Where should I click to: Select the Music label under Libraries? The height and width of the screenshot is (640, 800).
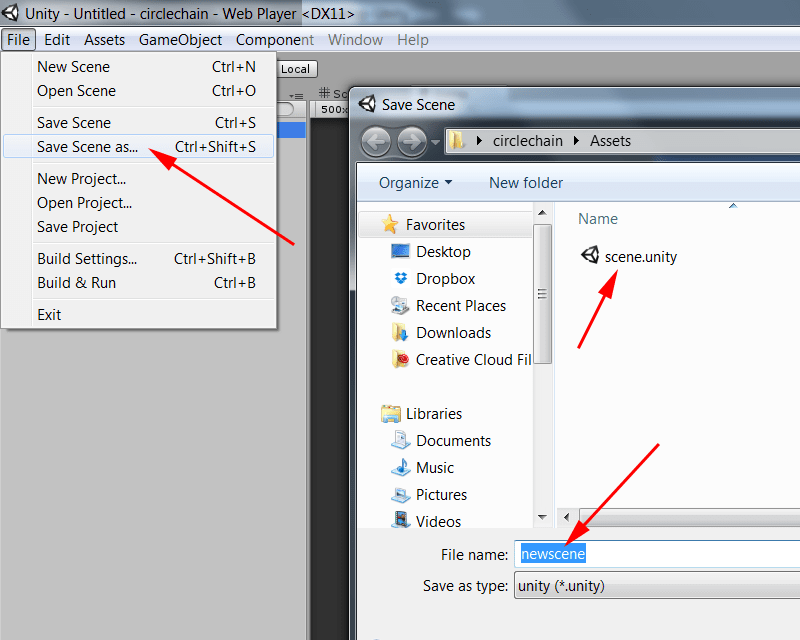click(435, 468)
